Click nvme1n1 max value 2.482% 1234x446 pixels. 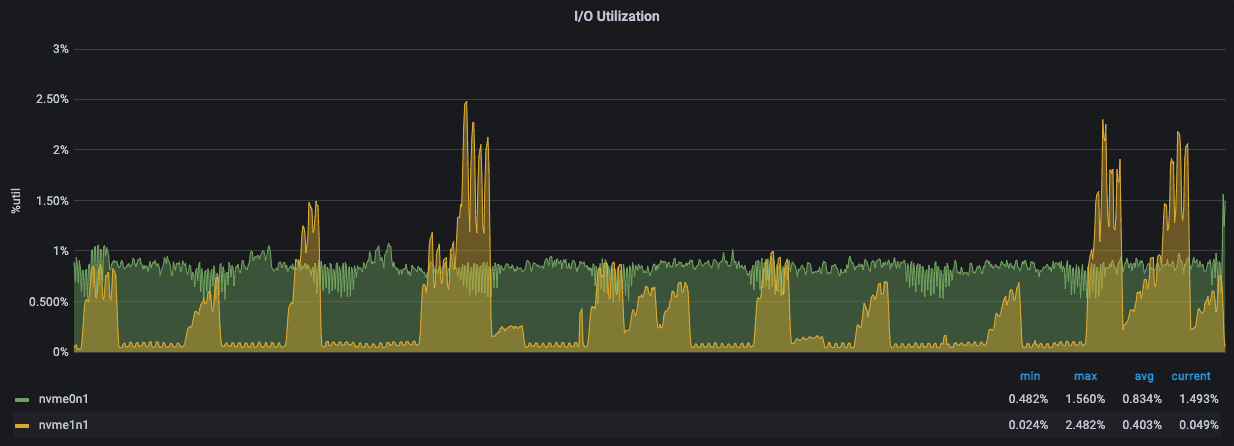pyautogui.click(x=1086, y=425)
